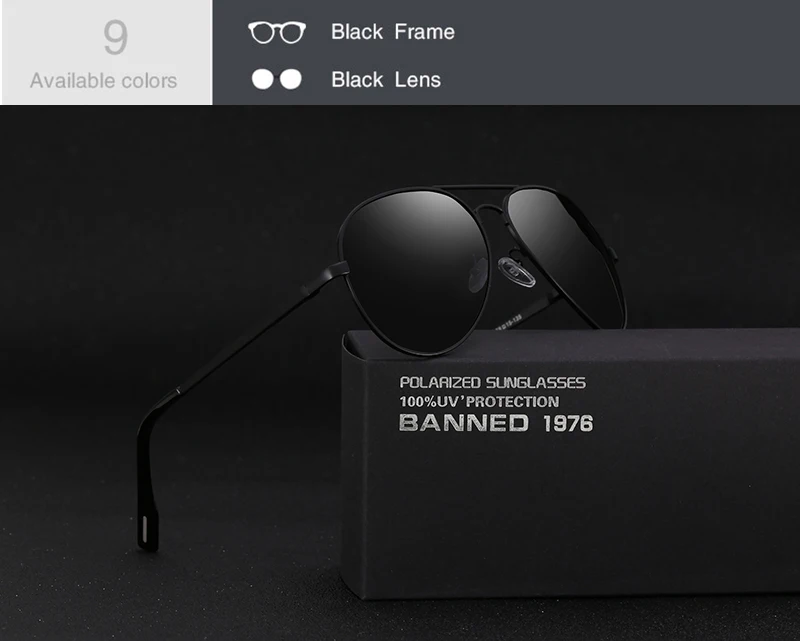Click the silver-marked temple tip end
The image size is (800, 641).
[x=146, y=531]
